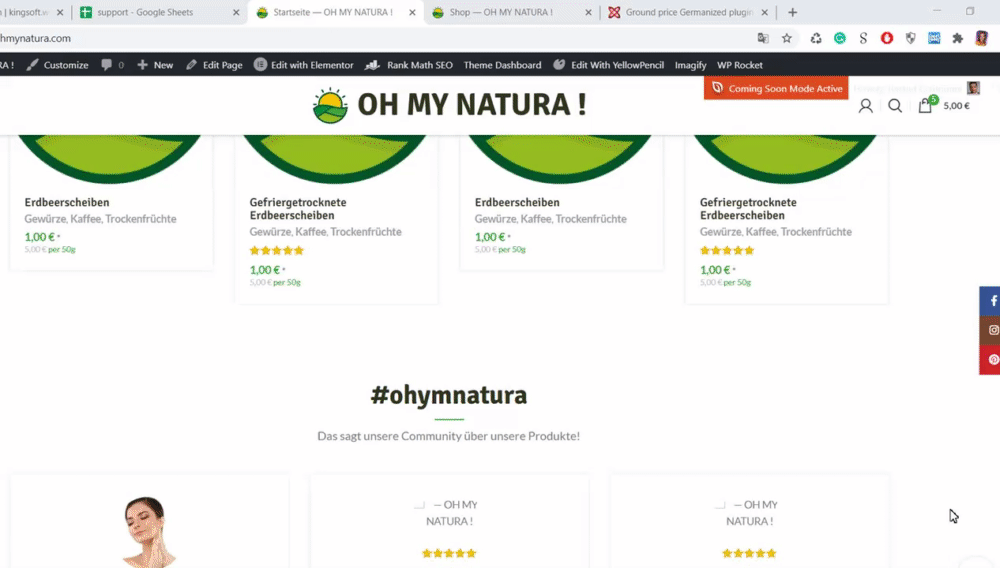Click 'Das sagt unsere Community' subtitle text
The image size is (1000, 568).
point(449,436)
